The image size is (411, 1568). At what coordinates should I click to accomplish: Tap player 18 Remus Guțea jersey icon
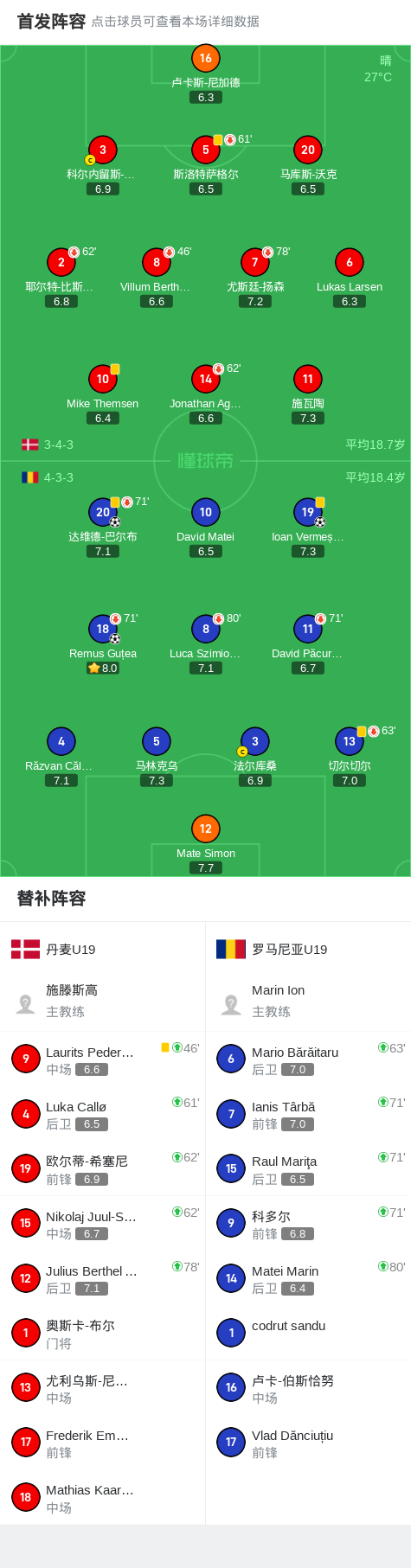(103, 629)
